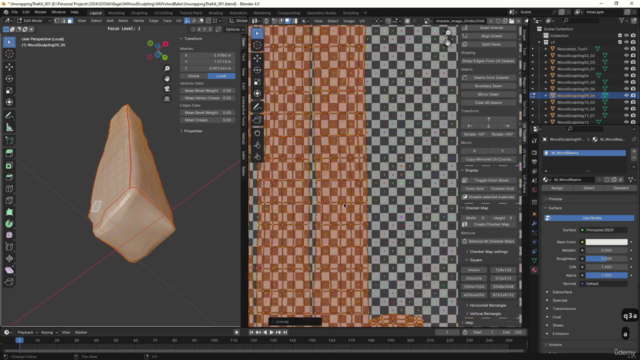
Task: Select the Poly Build tool
Action: [9, 212]
